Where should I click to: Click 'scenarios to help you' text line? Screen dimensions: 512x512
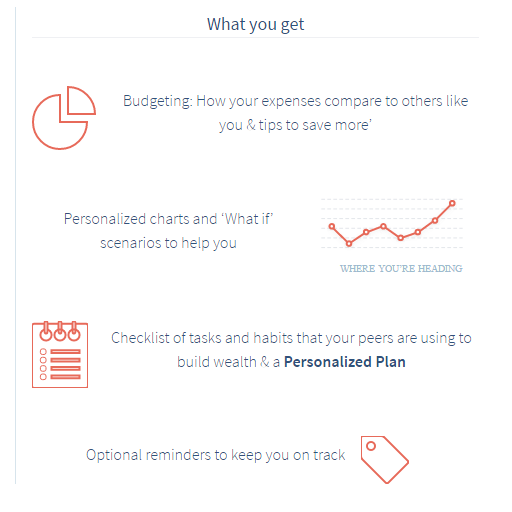coord(168,243)
